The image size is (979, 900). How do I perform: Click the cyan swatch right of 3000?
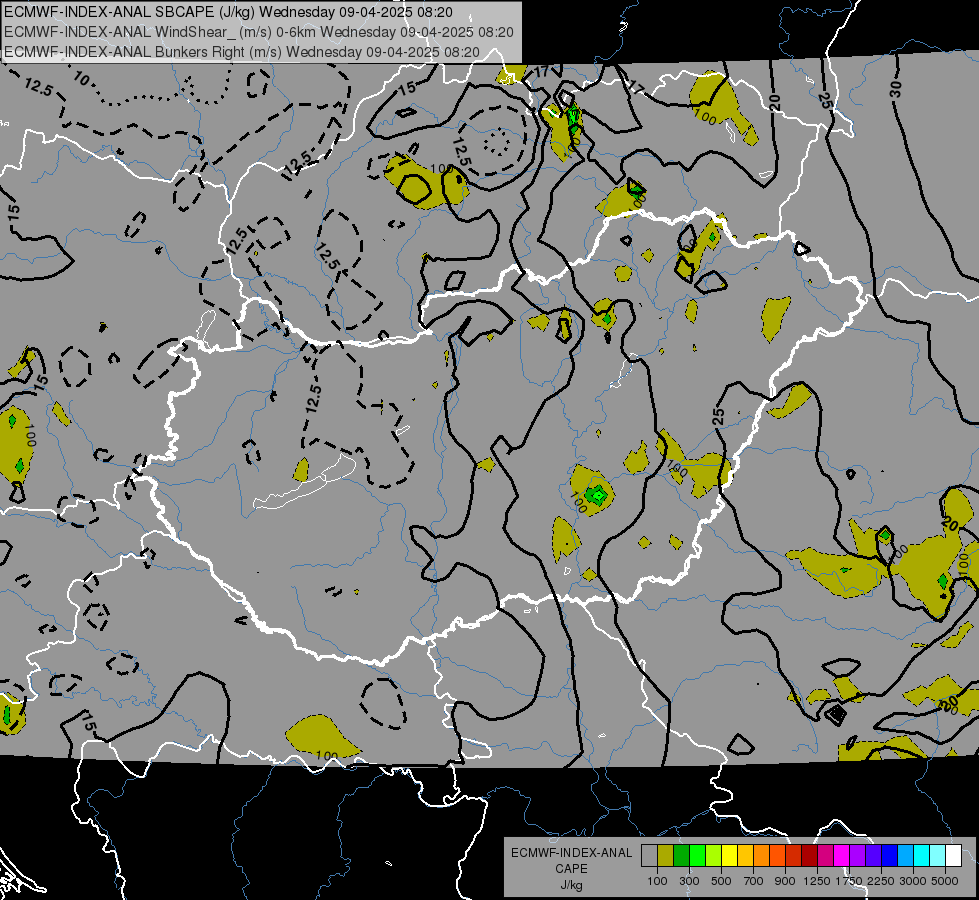coord(922,855)
